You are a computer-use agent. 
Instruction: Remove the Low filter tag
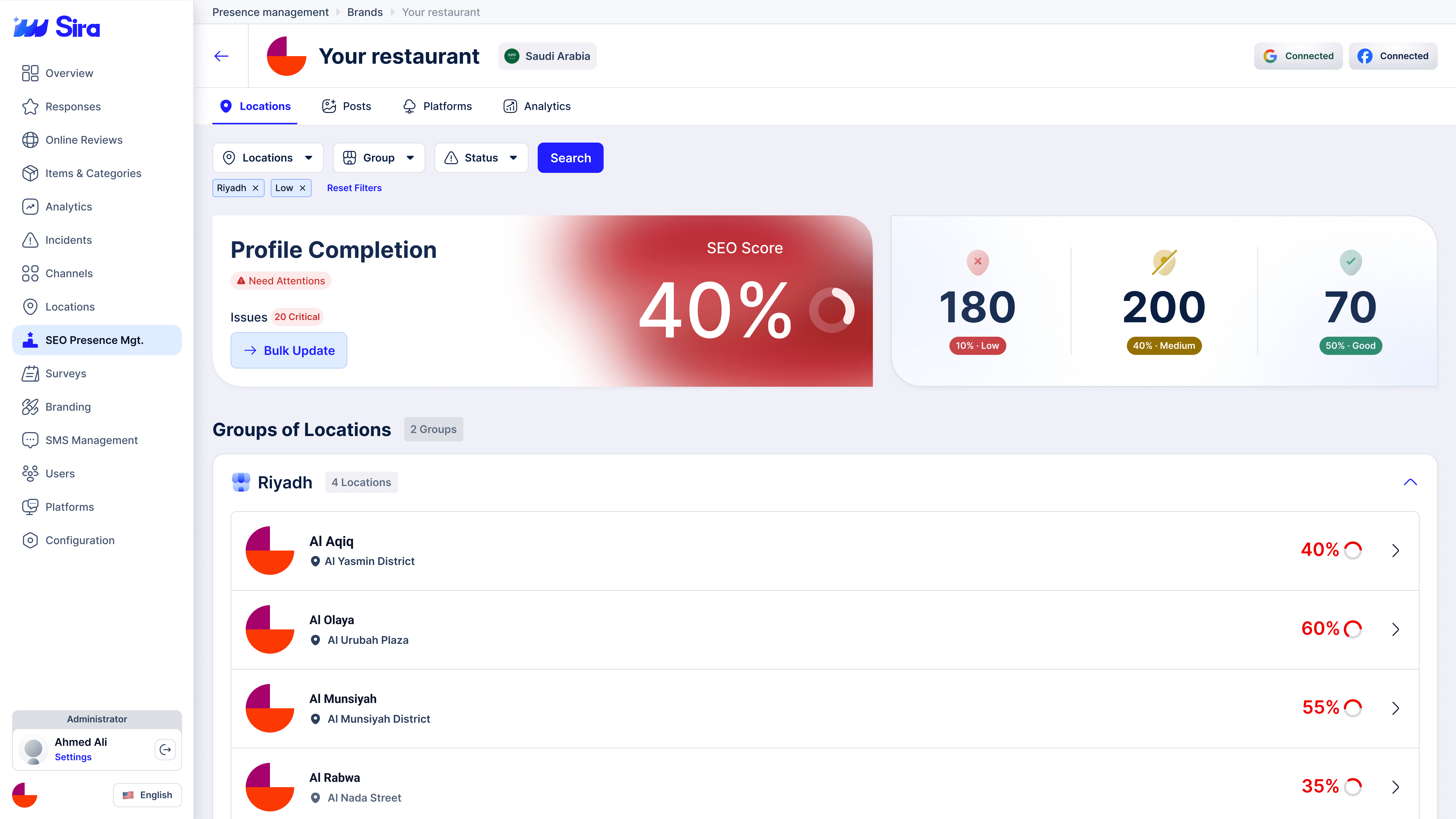(x=302, y=188)
